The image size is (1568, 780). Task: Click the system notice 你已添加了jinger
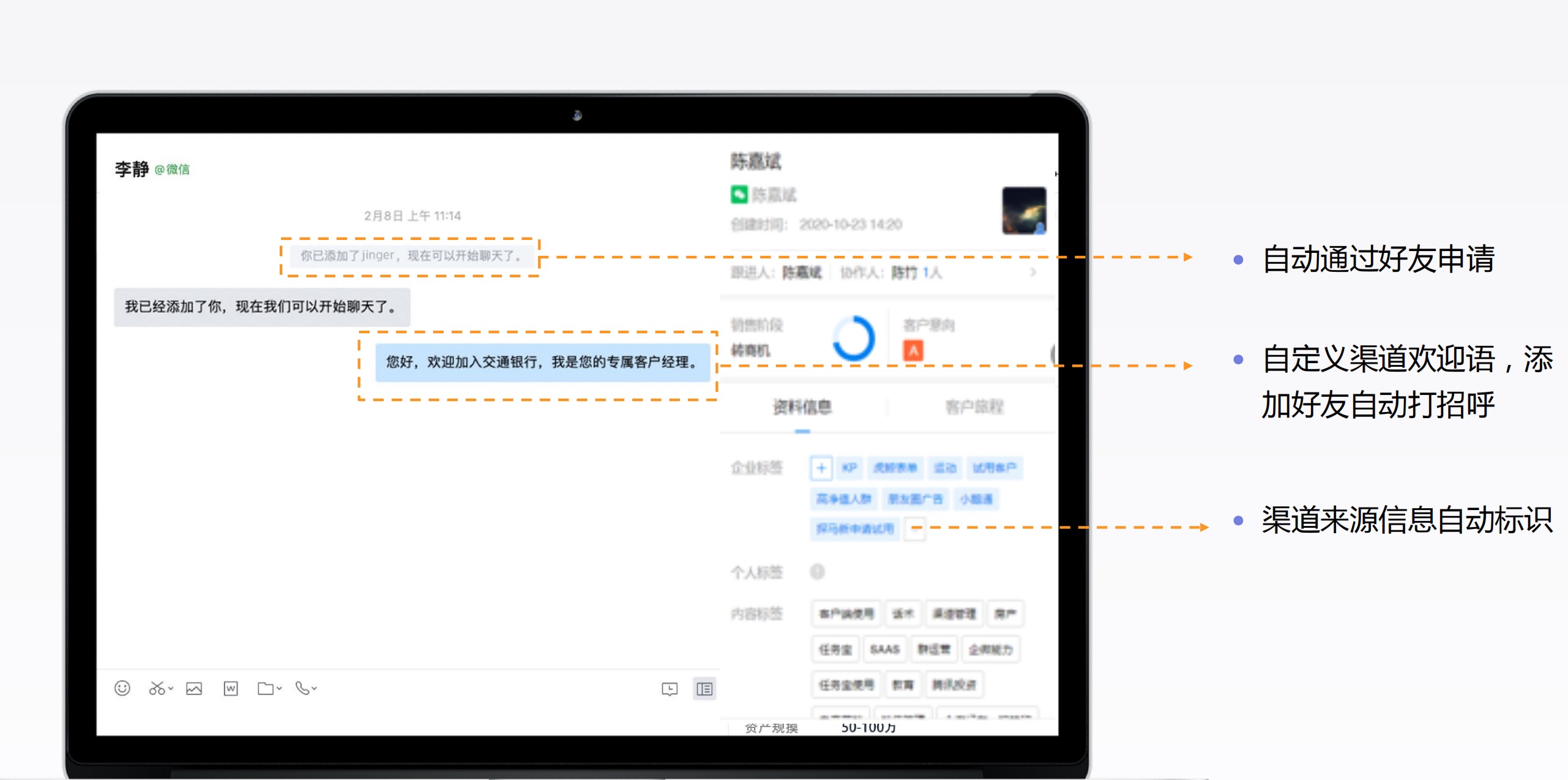411,255
